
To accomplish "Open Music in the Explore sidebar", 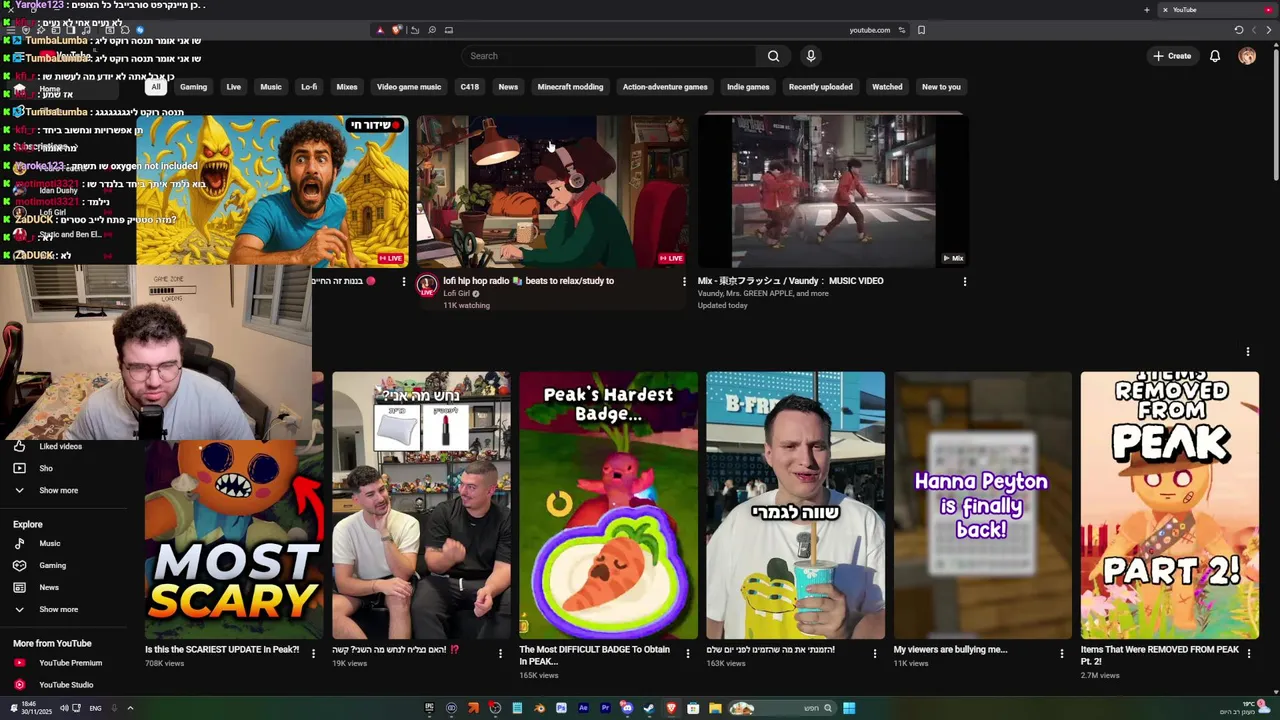I will tap(49, 543).
